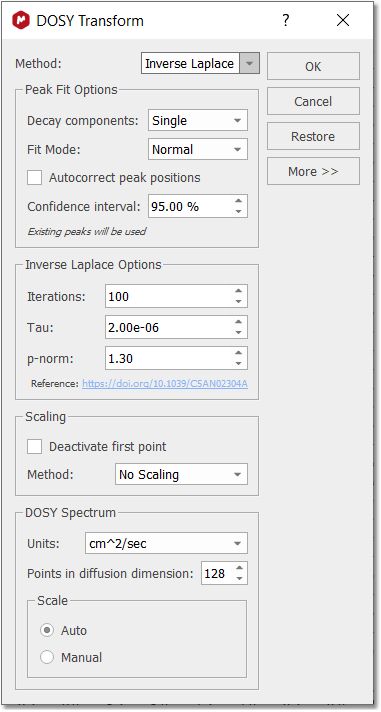Open the doi.org reference link
The image size is (381, 712).
pos(165,384)
